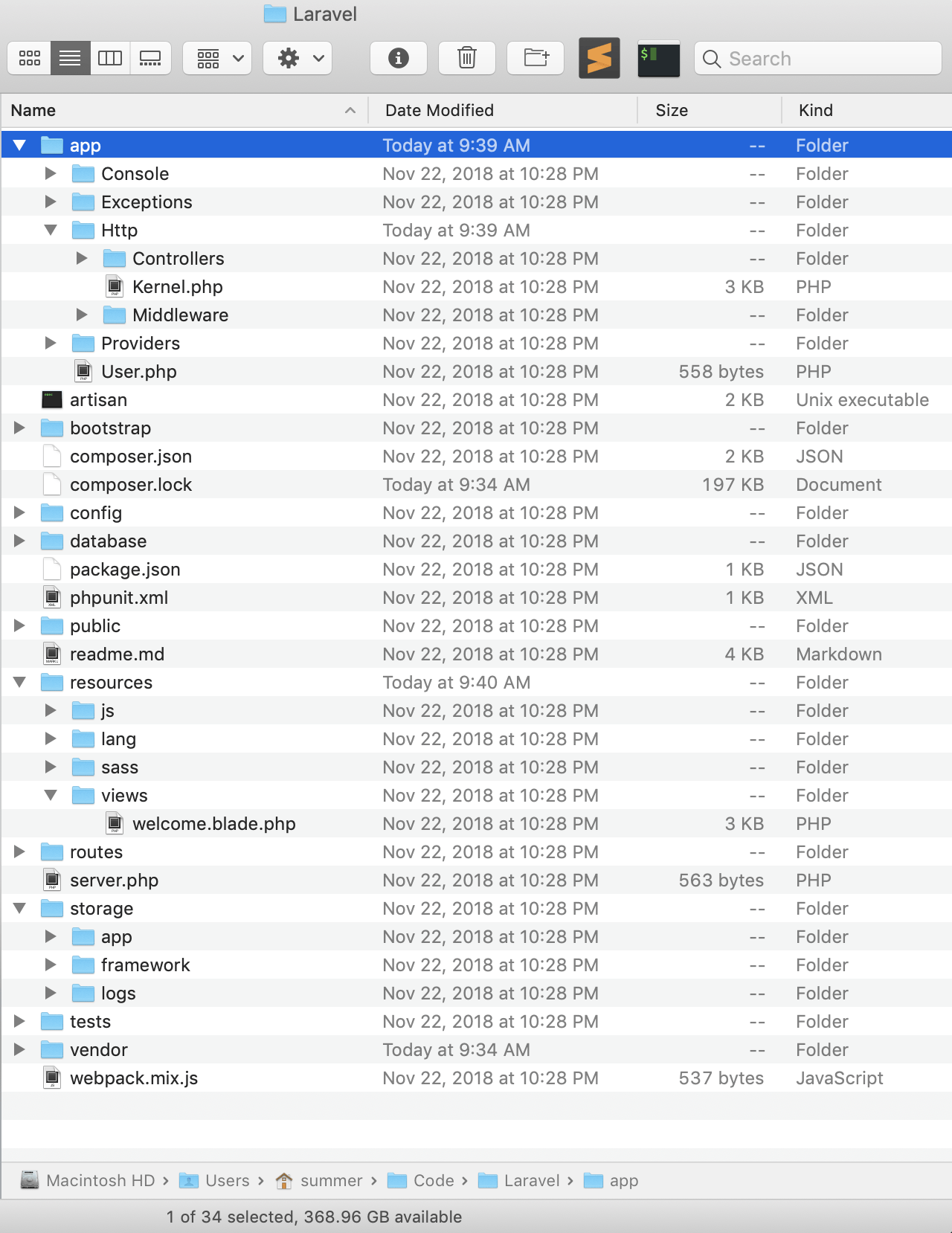Image resolution: width=952 pixels, height=1233 pixels.
Task: Open with Sublime Text toolbar icon
Action: click(599, 58)
